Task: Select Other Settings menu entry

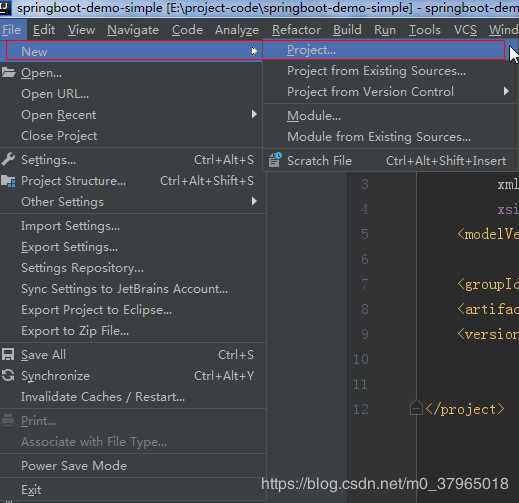Action: tap(132, 202)
